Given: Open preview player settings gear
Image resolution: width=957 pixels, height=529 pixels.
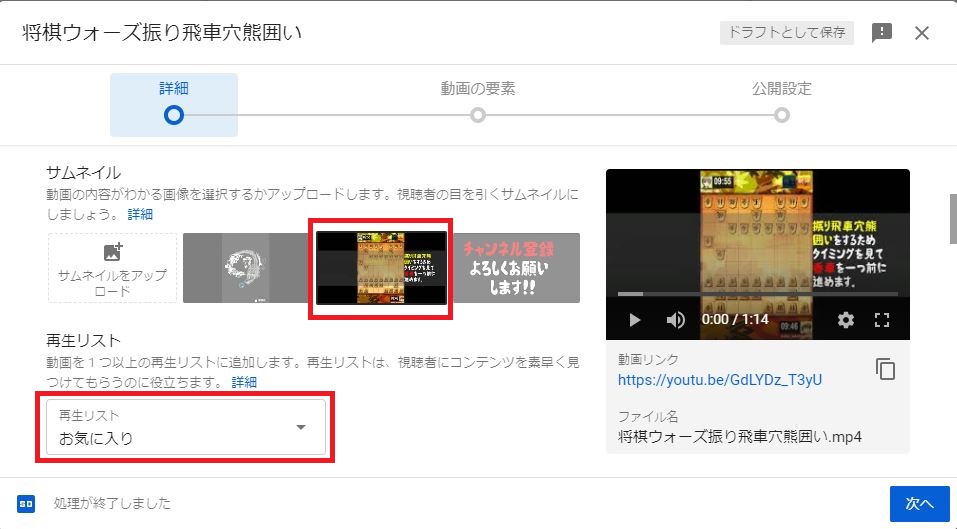Looking at the screenshot, I should [845, 320].
